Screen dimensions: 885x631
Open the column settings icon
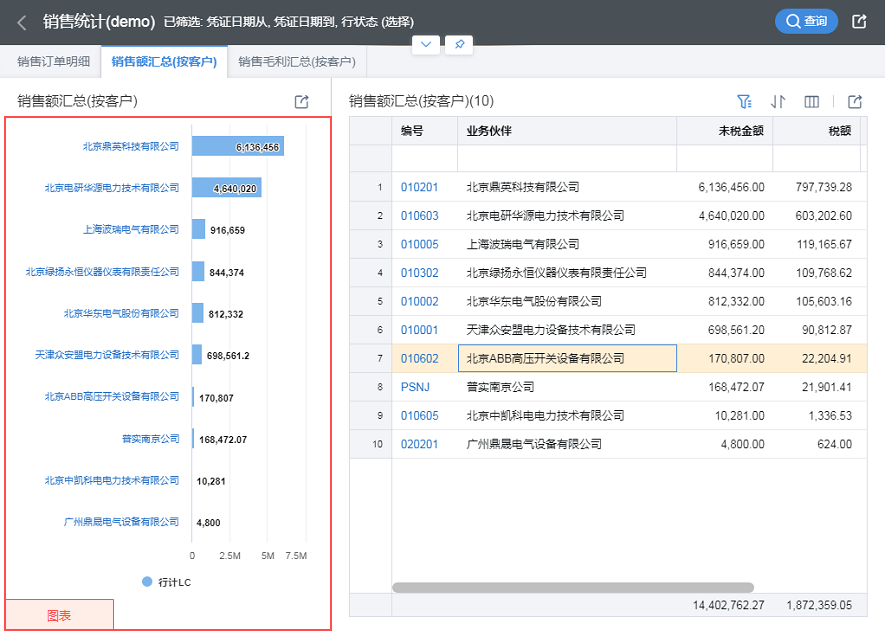pyautogui.click(x=812, y=101)
